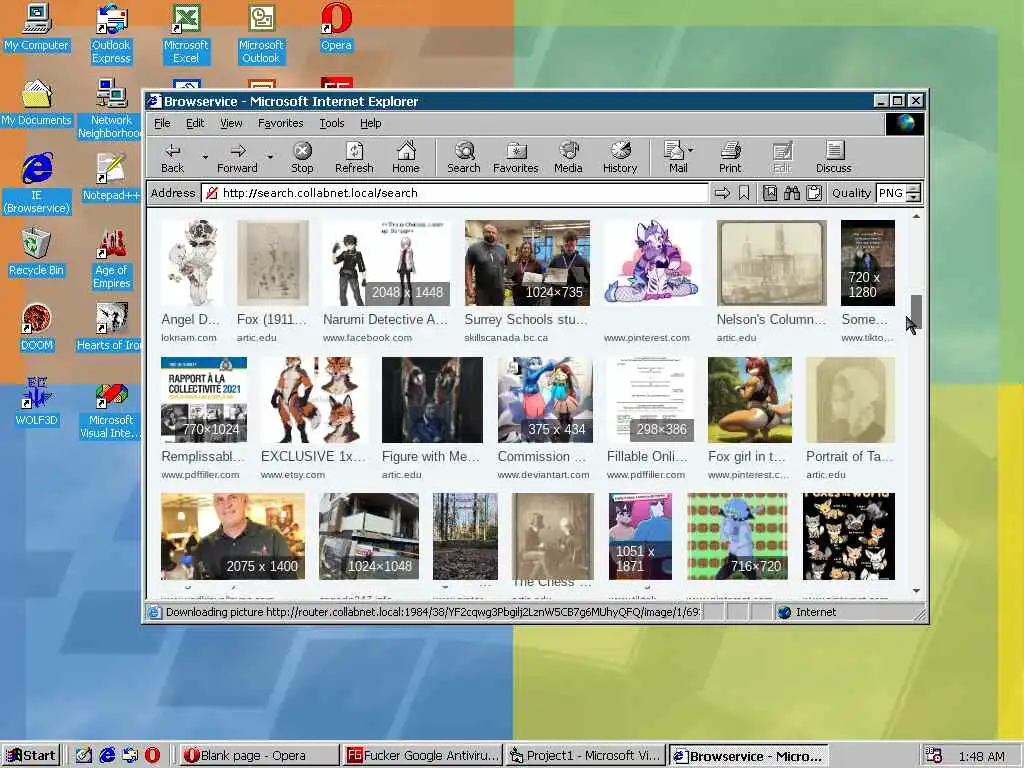The image size is (1024, 768).
Task: Click the Go arrow beside address bar
Action: (x=722, y=193)
